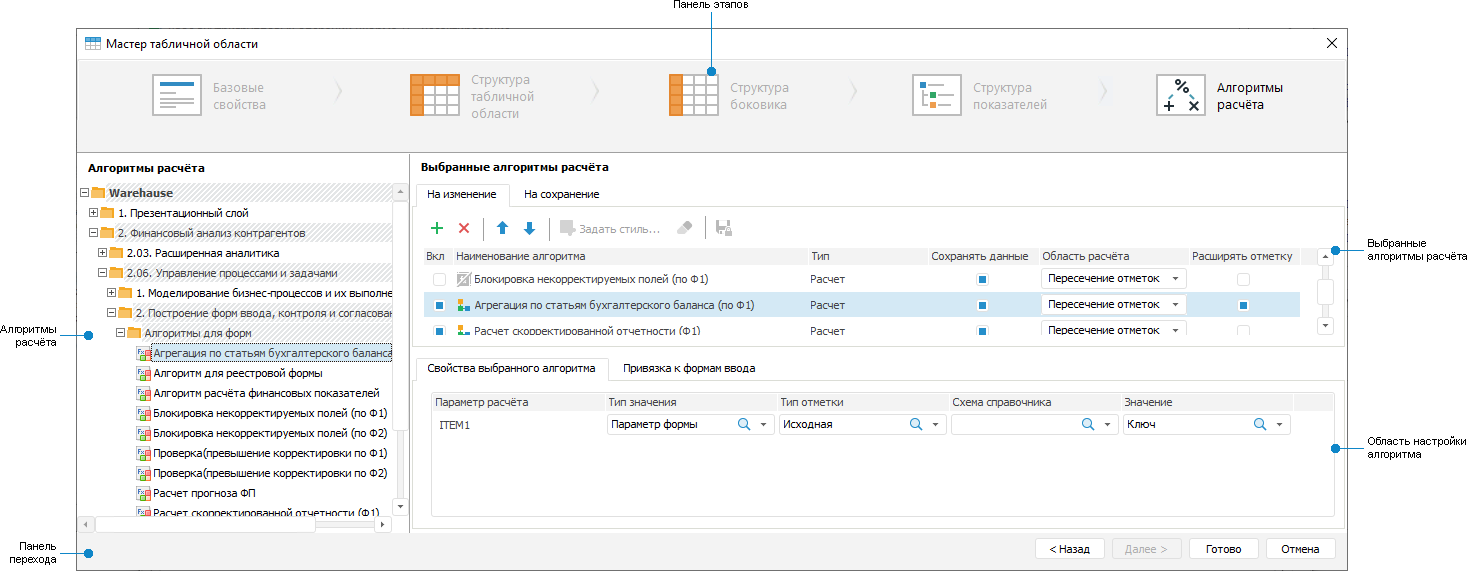The width and height of the screenshot is (1467, 571).
Task: Enable Вкл checkbox for Блокировка некорректируемых полей
Action: 439,279
